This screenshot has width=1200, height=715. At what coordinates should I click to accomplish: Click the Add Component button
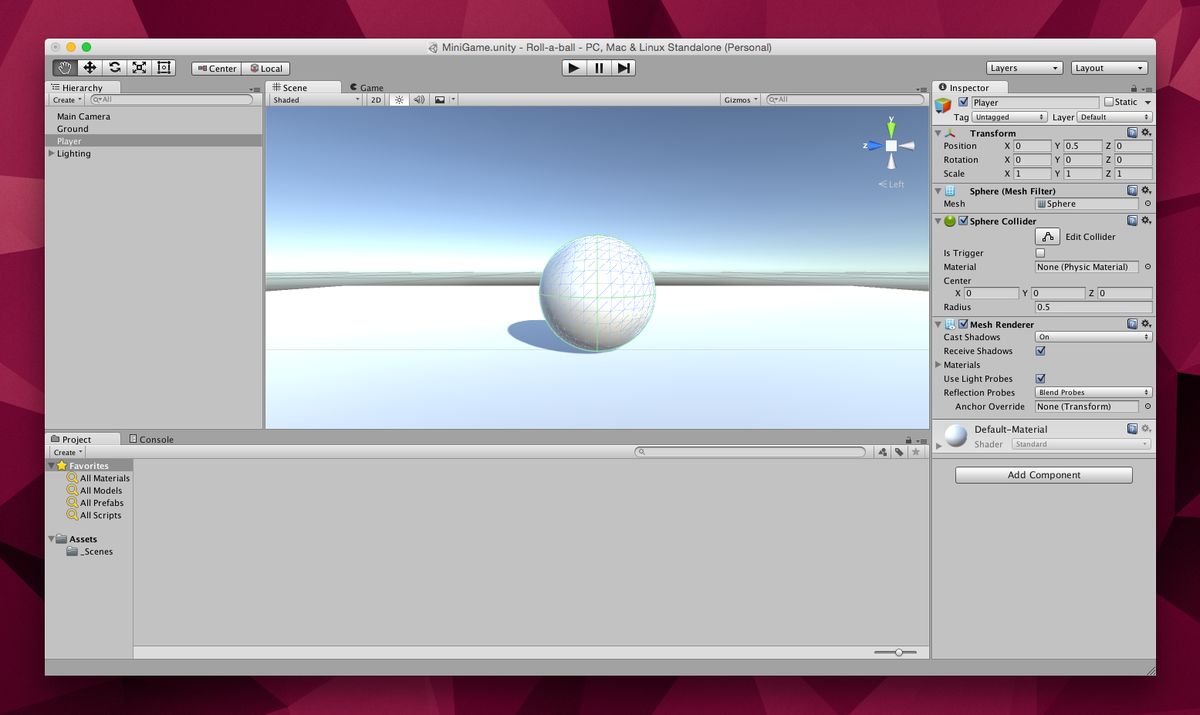click(1043, 475)
